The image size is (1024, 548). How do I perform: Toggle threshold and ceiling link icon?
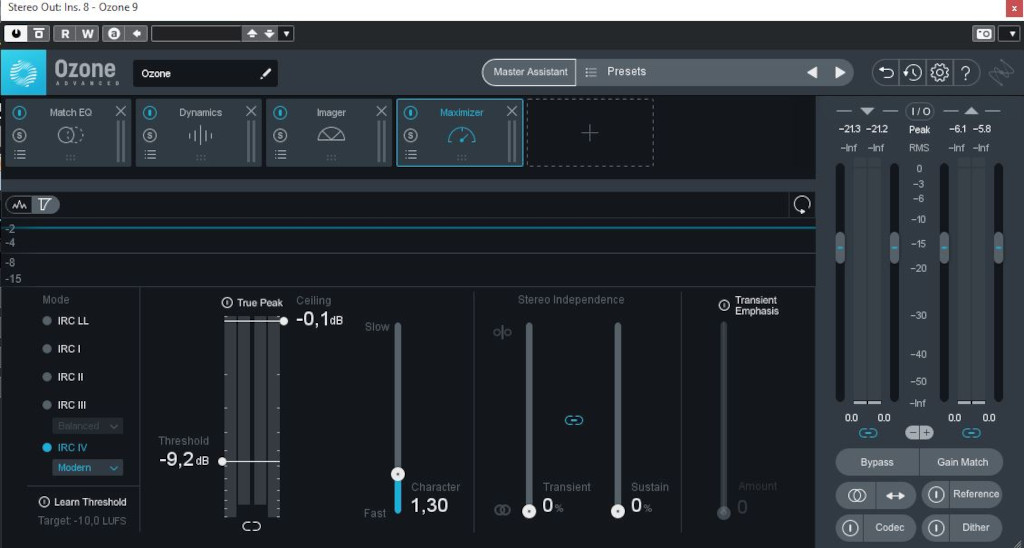pos(251,526)
